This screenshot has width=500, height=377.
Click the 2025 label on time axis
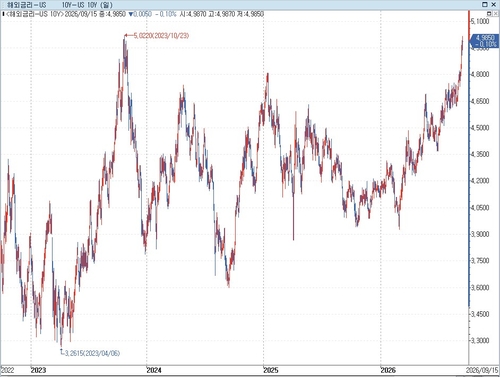pyautogui.click(x=271, y=370)
